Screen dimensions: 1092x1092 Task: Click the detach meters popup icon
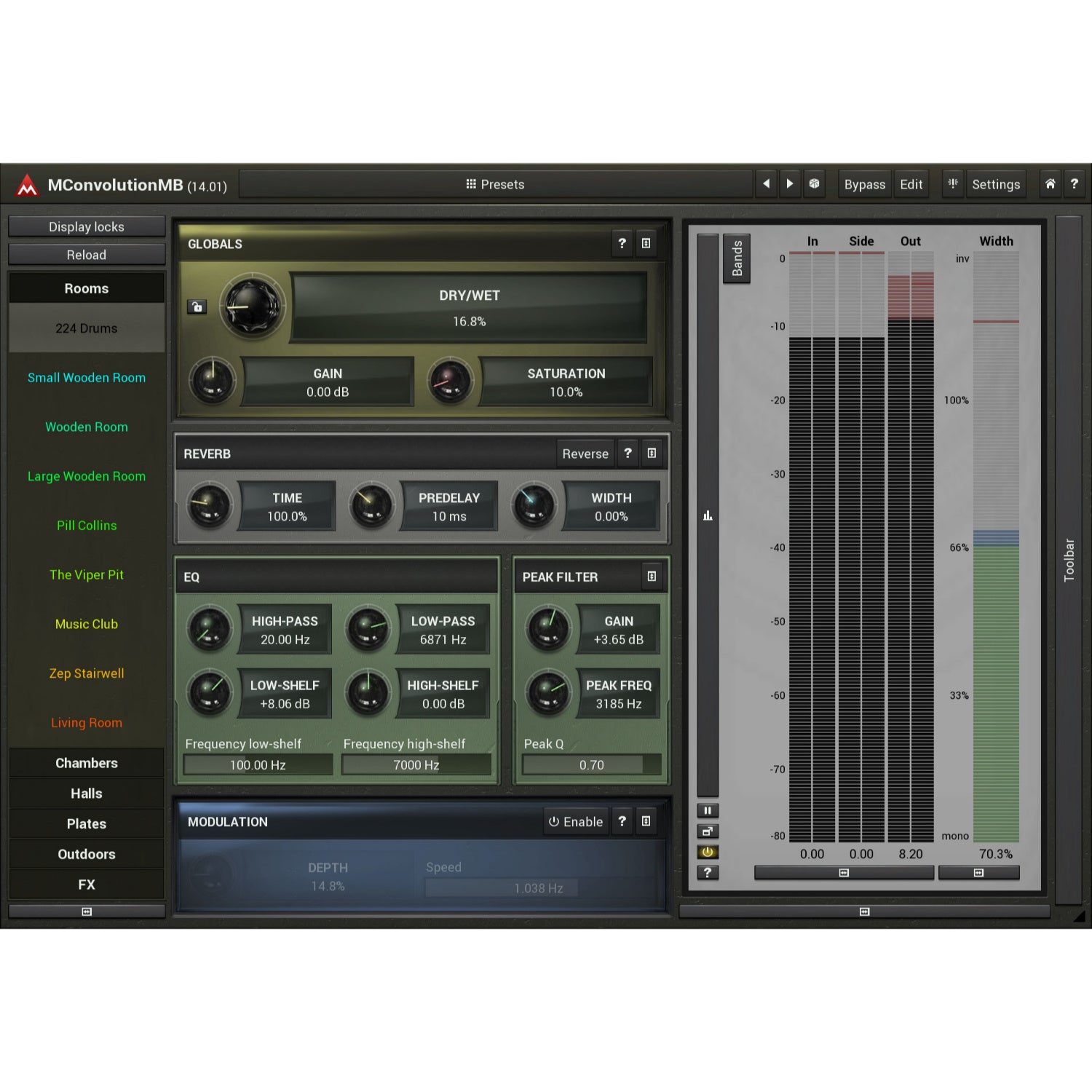pos(708,831)
